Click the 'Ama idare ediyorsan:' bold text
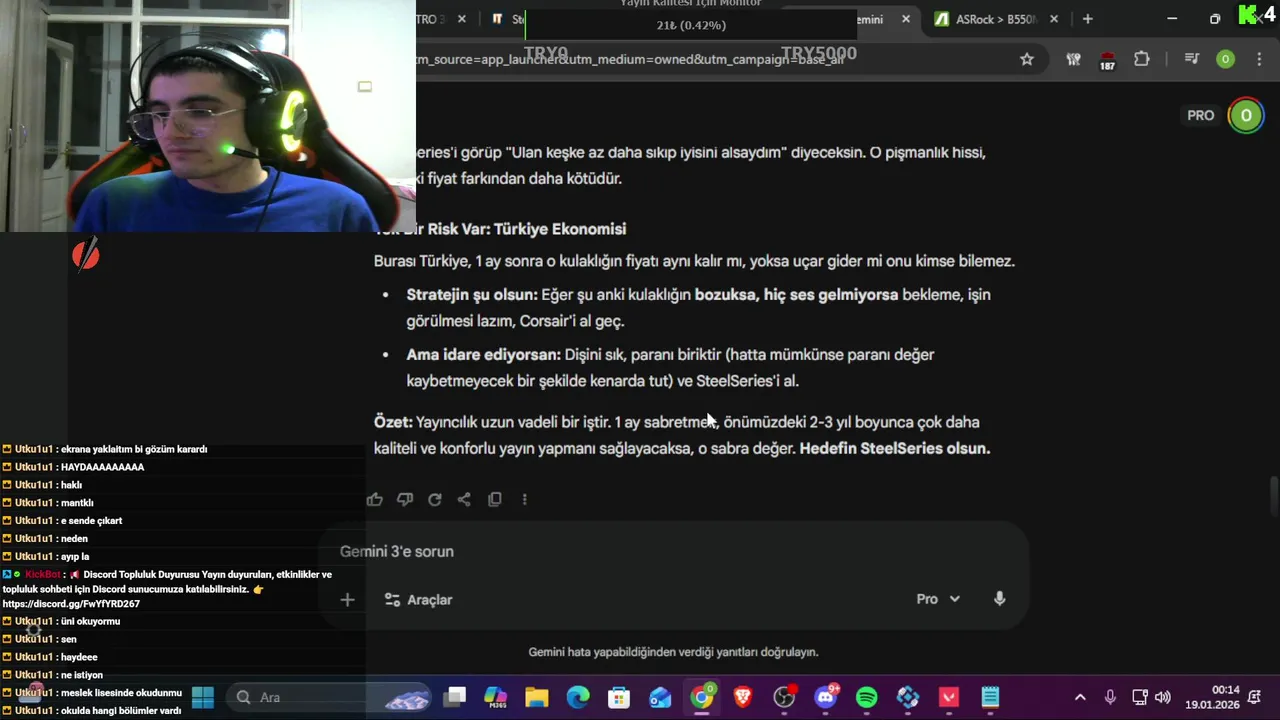The height and width of the screenshot is (720, 1280). [484, 354]
